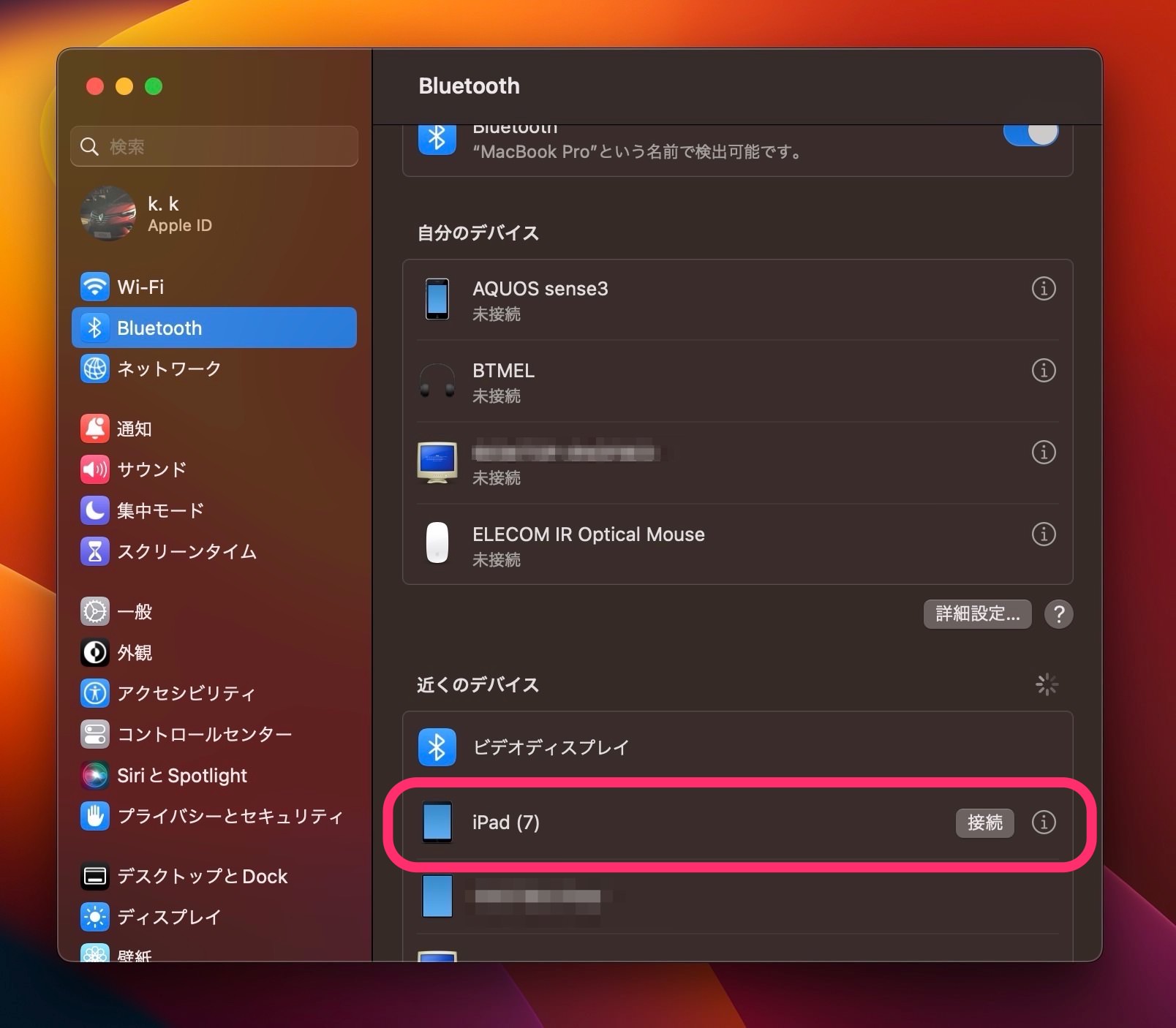Show info for BTMEL headphones
1176x1028 pixels.
[1044, 370]
